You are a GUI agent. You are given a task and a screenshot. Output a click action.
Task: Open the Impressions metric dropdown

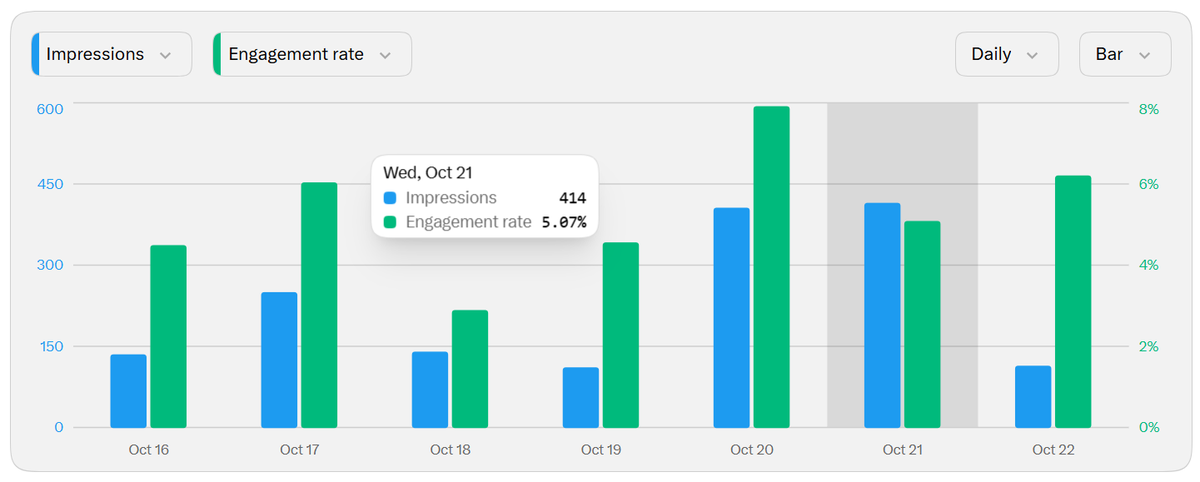pyautogui.click(x=111, y=54)
